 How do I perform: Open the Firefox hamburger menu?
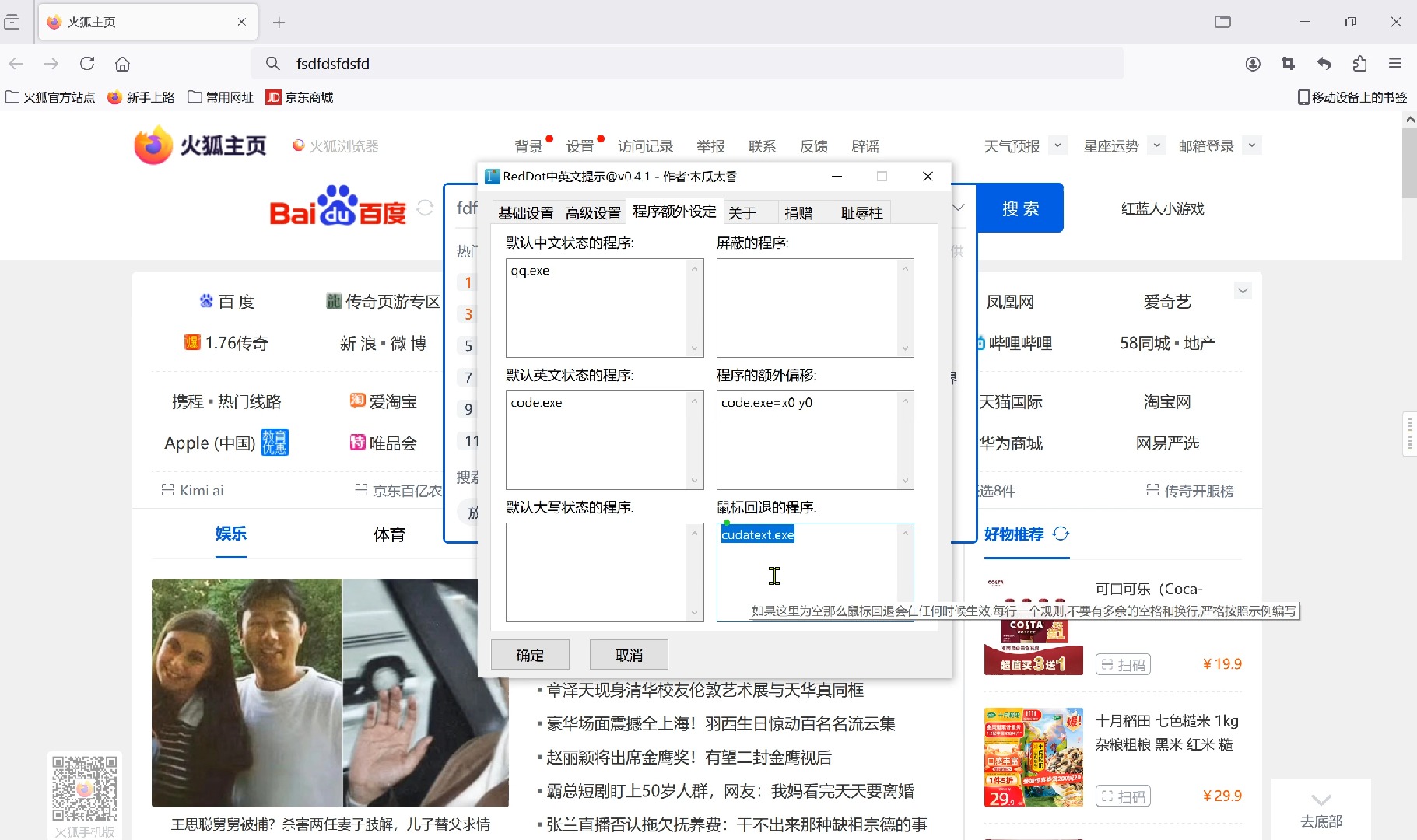(1395, 64)
